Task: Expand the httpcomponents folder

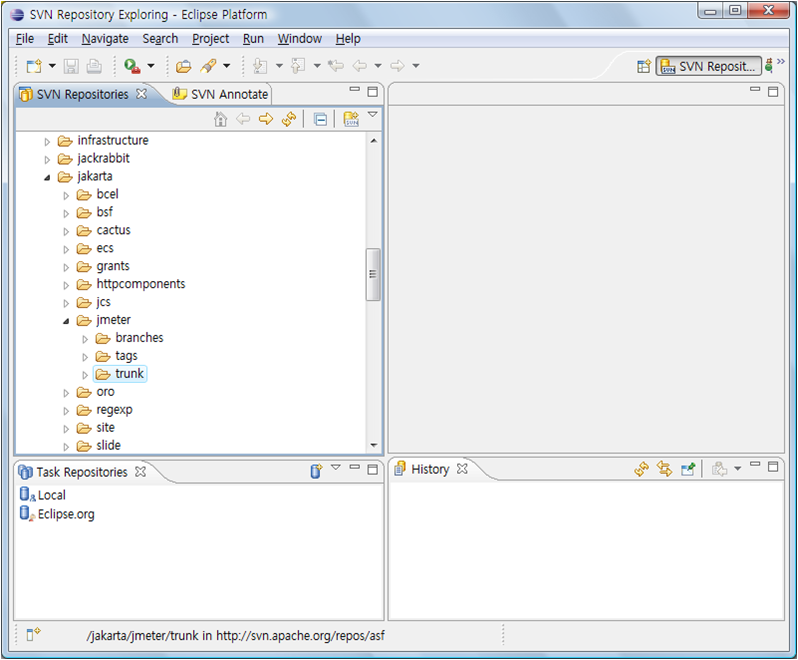Action: point(66,285)
